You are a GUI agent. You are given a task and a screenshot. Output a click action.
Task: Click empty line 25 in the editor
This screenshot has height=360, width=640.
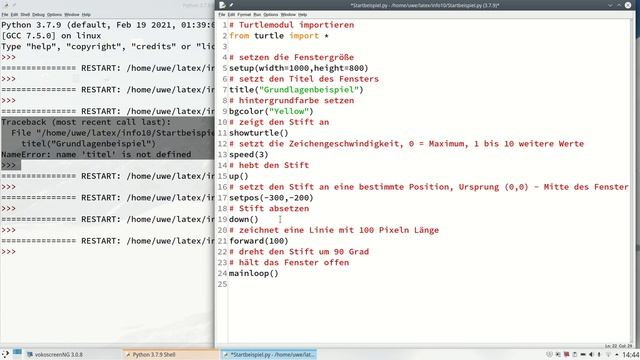pyautogui.click(x=429, y=284)
